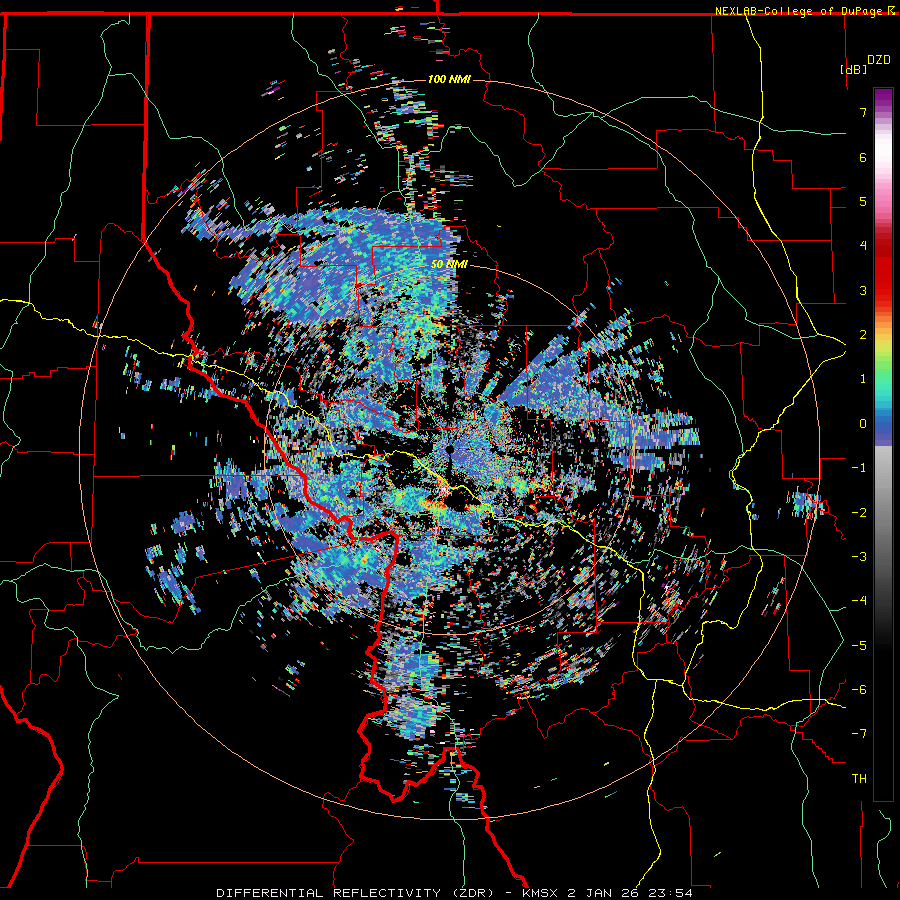Select the 7 dB scale value
The image size is (900, 900).
click(x=863, y=112)
